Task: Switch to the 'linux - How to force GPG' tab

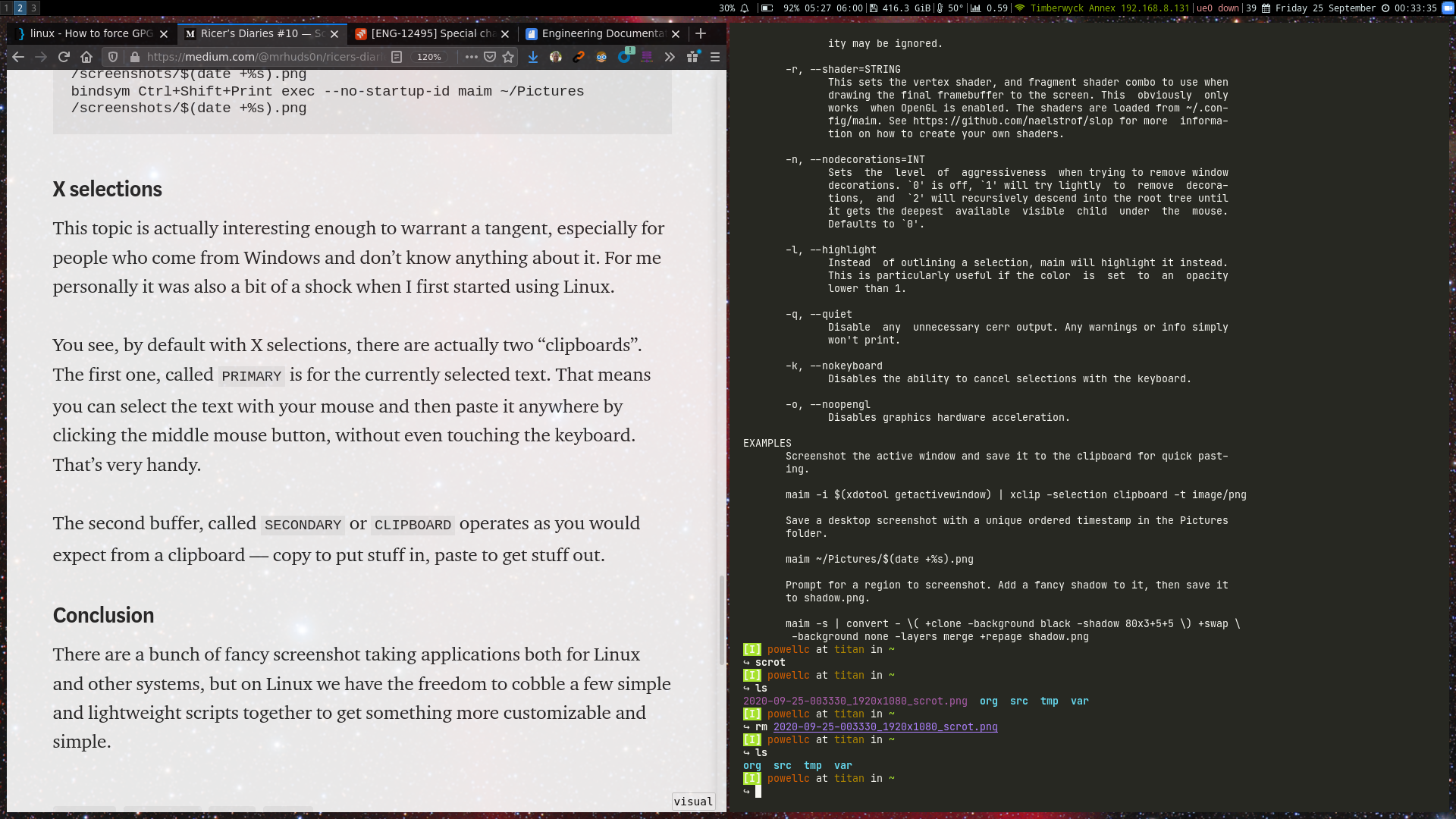Action: point(91,33)
